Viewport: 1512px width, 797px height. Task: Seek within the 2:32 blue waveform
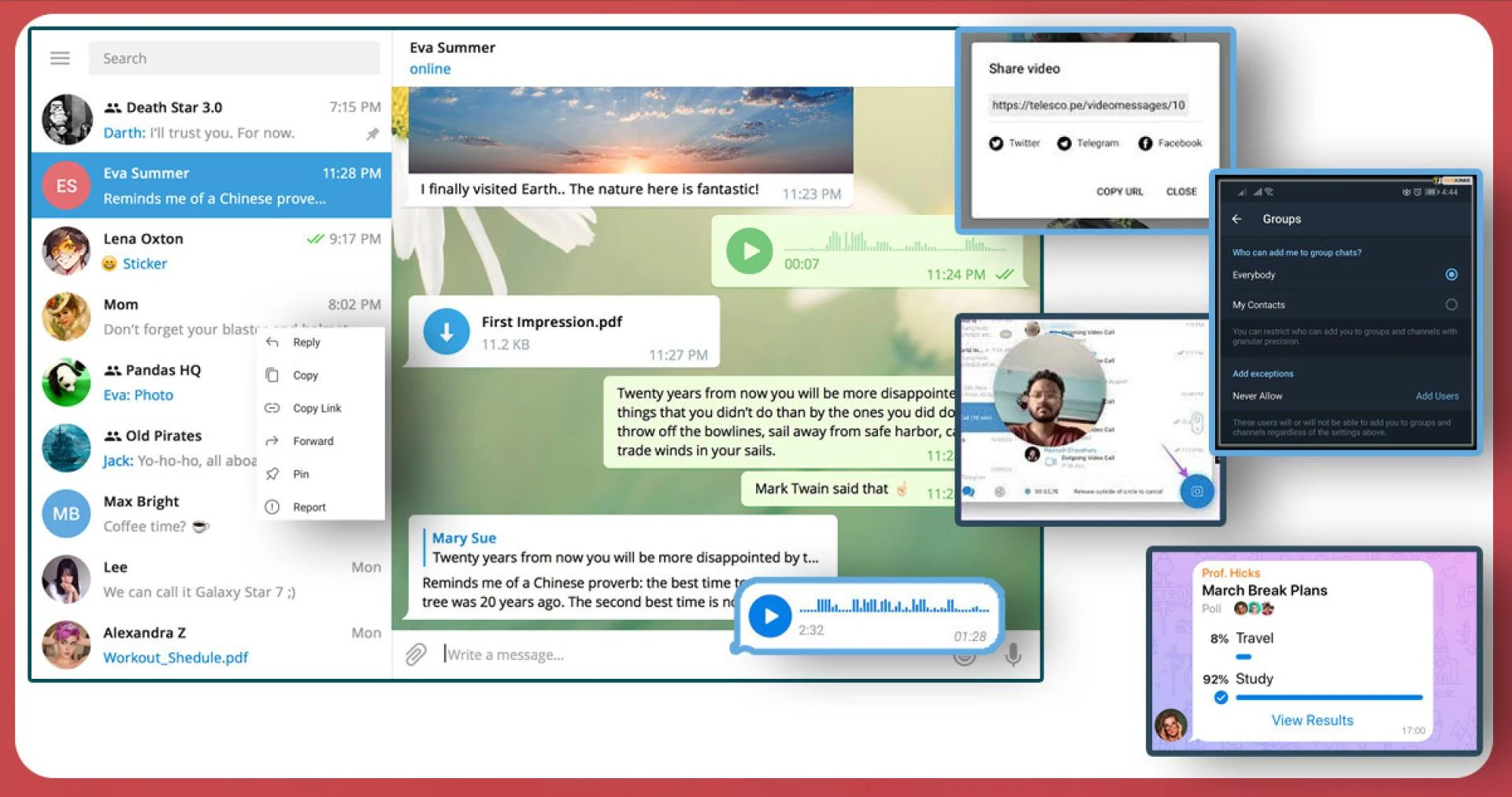tap(894, 606)
